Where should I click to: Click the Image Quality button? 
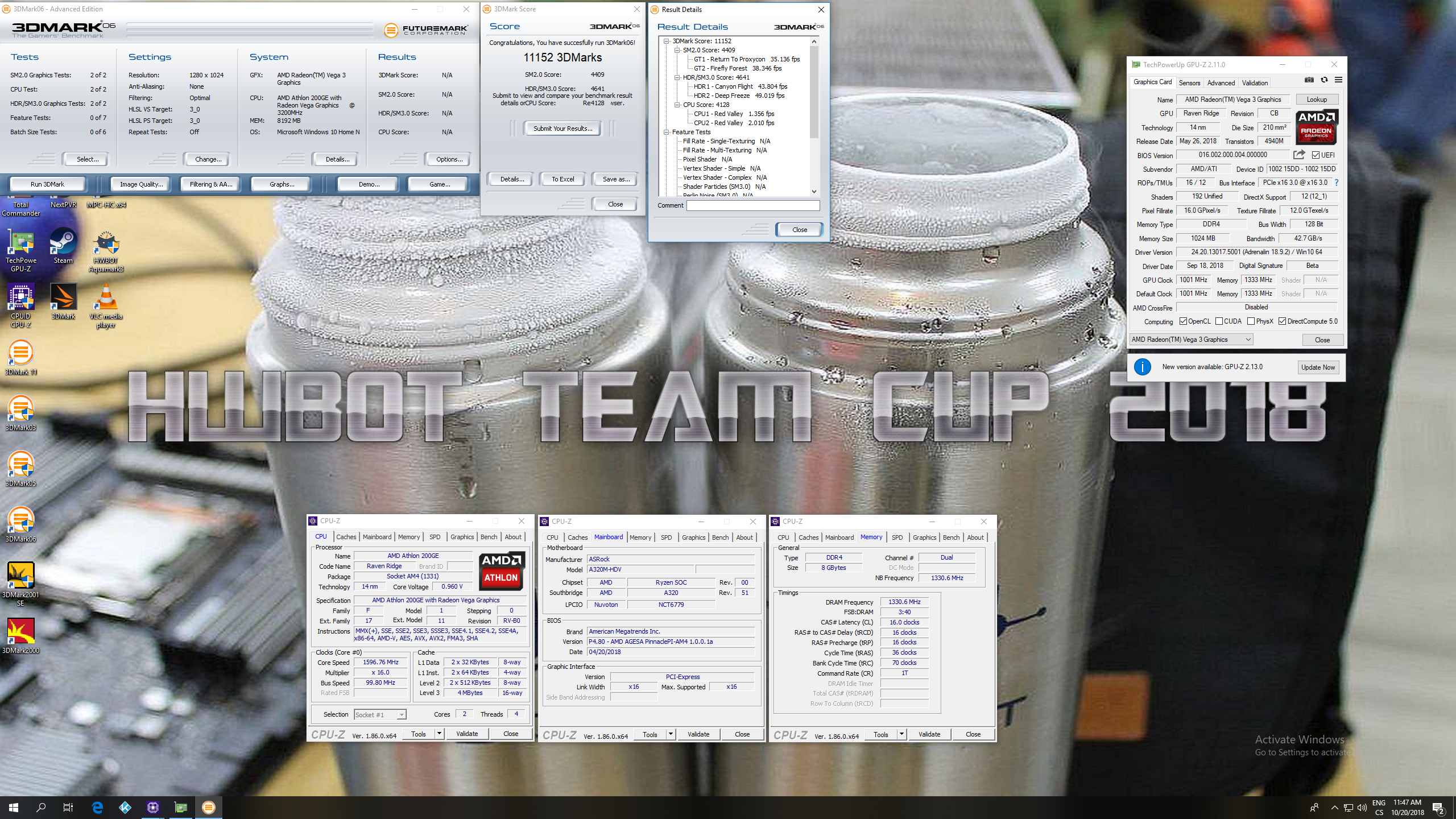(141, 184)
